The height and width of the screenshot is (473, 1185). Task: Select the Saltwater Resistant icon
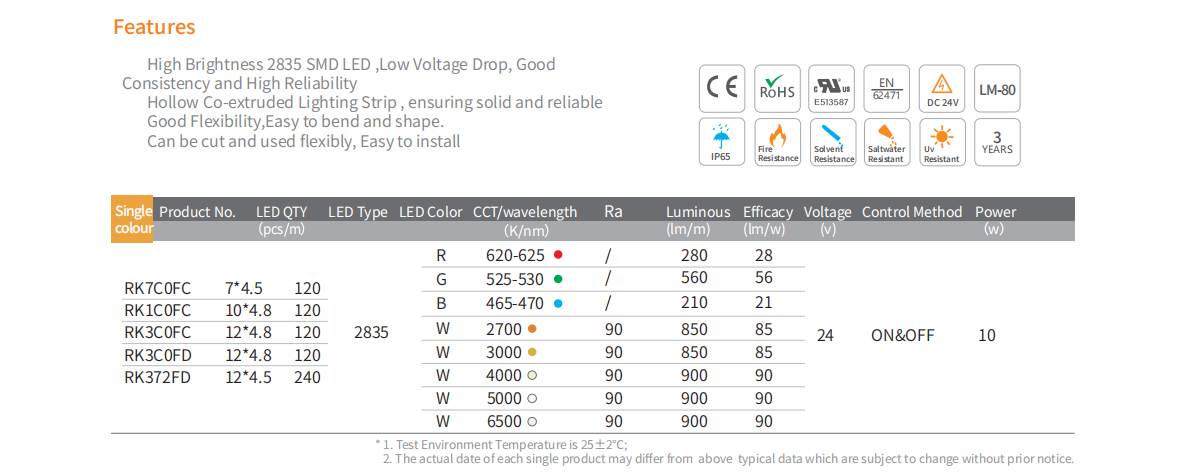point(886,142)
